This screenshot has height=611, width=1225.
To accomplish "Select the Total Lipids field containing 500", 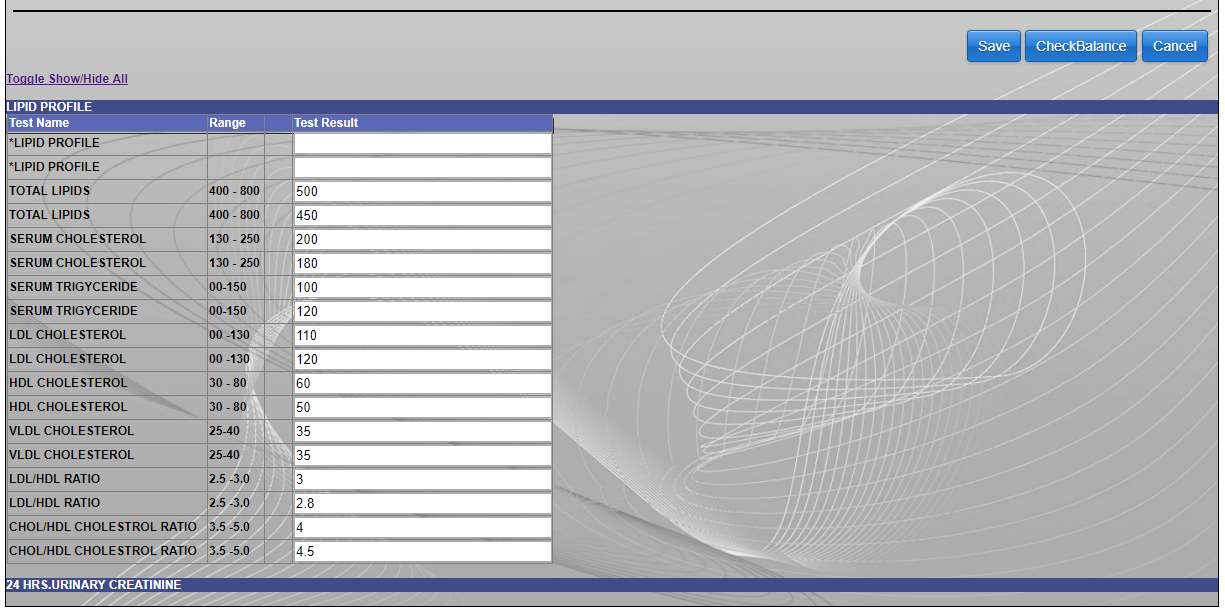I will point(422,191).
